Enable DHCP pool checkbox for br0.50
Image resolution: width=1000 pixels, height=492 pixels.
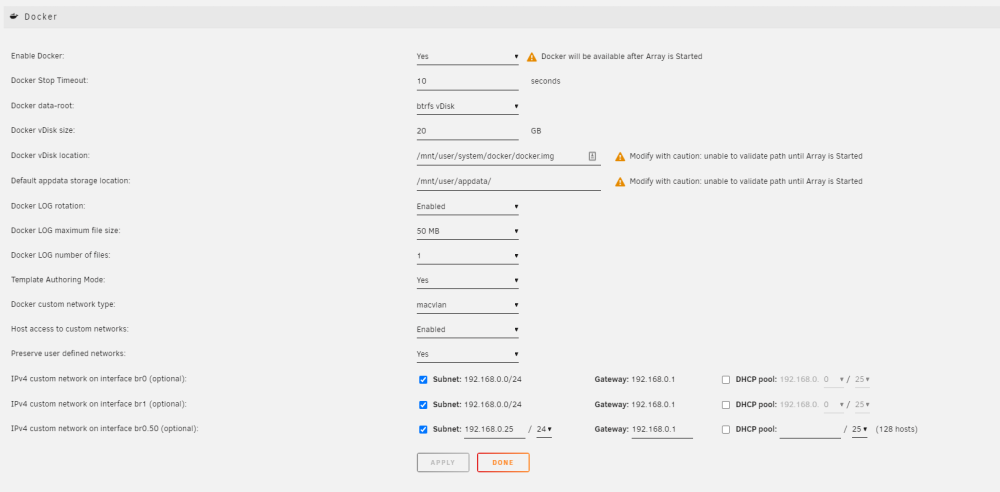tap(726, 429)
